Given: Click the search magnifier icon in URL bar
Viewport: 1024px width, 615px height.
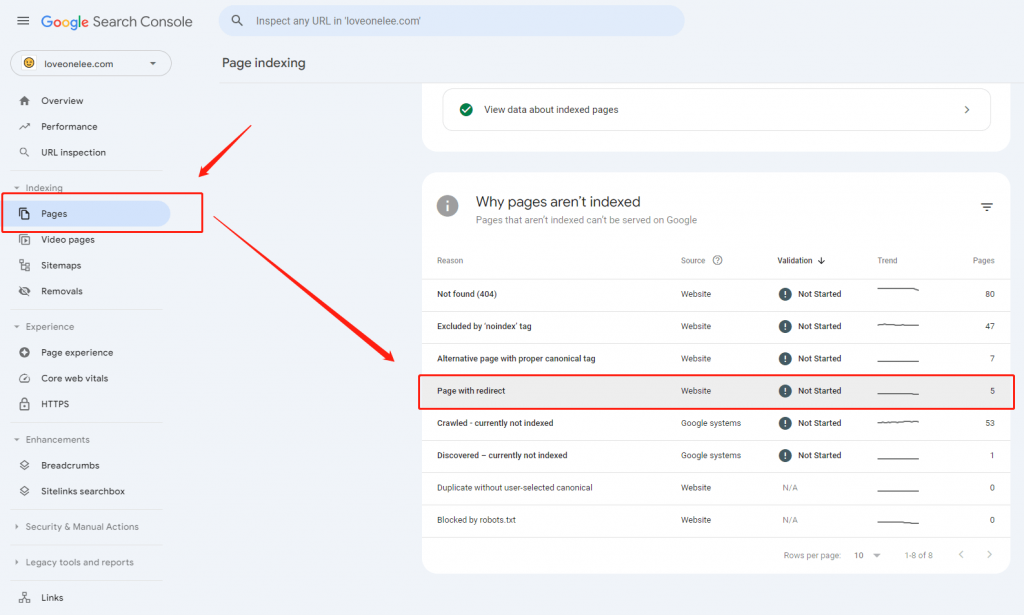Looking at the screenshot, I should (237, 21).
